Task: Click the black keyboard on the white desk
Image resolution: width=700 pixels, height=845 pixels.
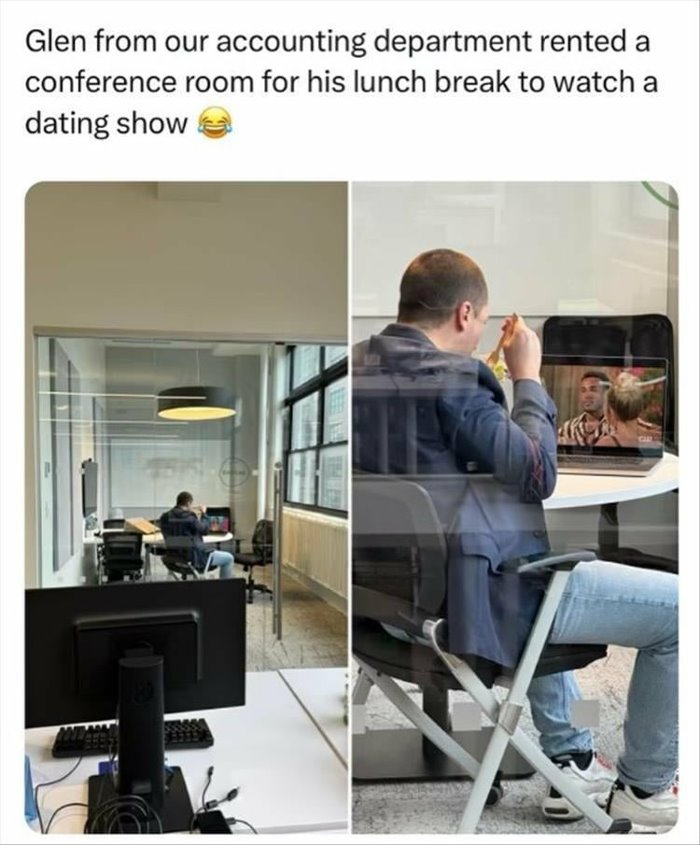Action: coord(133,735)
